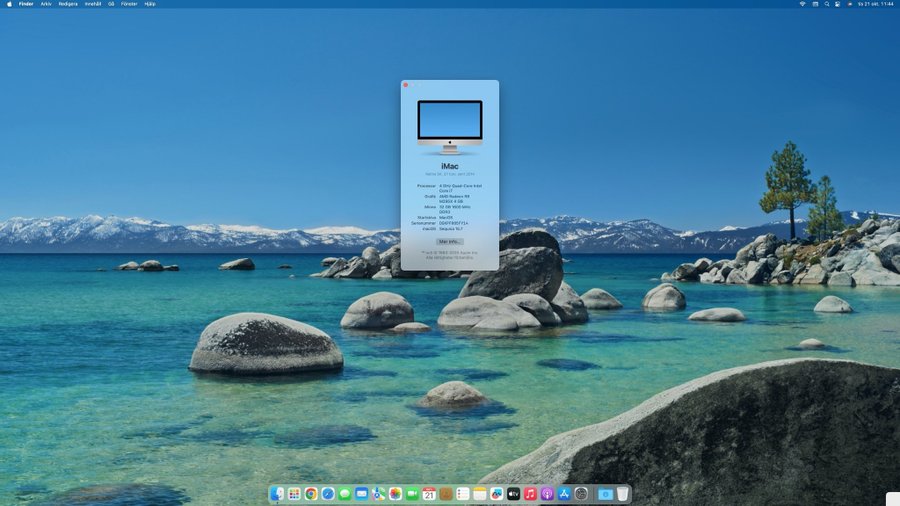This screenshot has height=506, width=900.
Task: Open Calendar showing date 21
Action: coord(429,494)
